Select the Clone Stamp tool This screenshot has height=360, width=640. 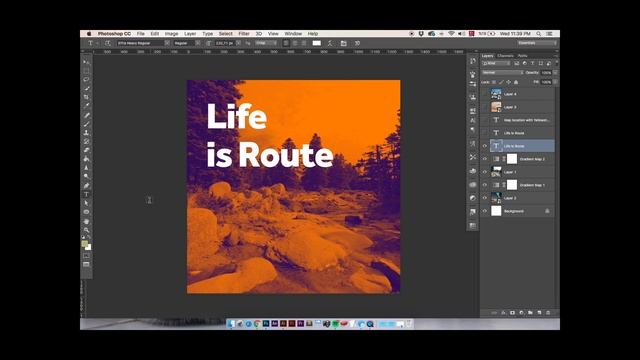pos(86,133)
